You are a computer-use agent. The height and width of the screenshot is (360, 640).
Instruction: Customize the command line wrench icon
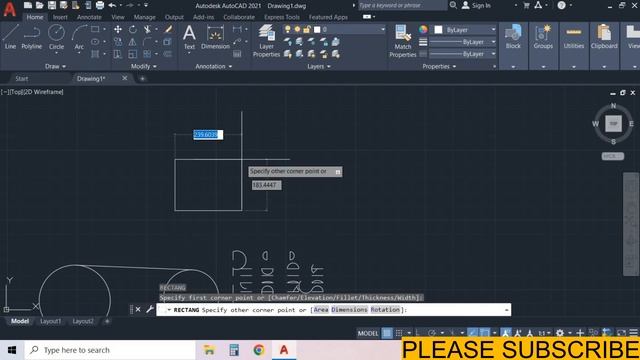tap(149, 309)
